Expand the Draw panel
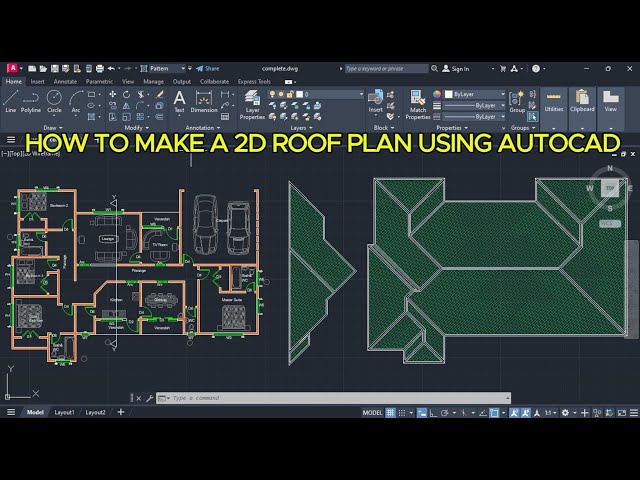 53,128
